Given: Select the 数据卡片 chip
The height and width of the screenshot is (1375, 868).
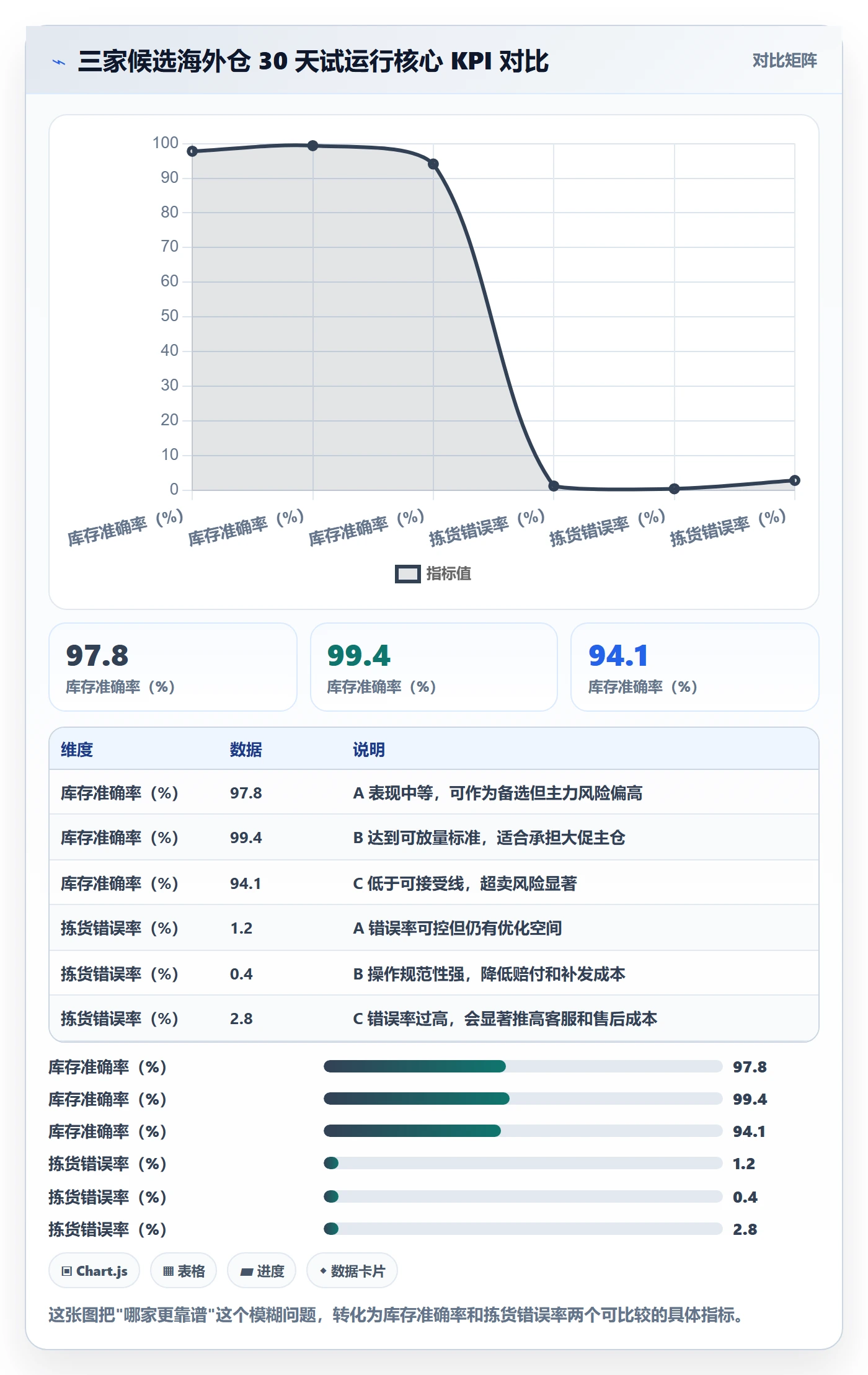Looking at the screenshot, I should coord(352,1271).
